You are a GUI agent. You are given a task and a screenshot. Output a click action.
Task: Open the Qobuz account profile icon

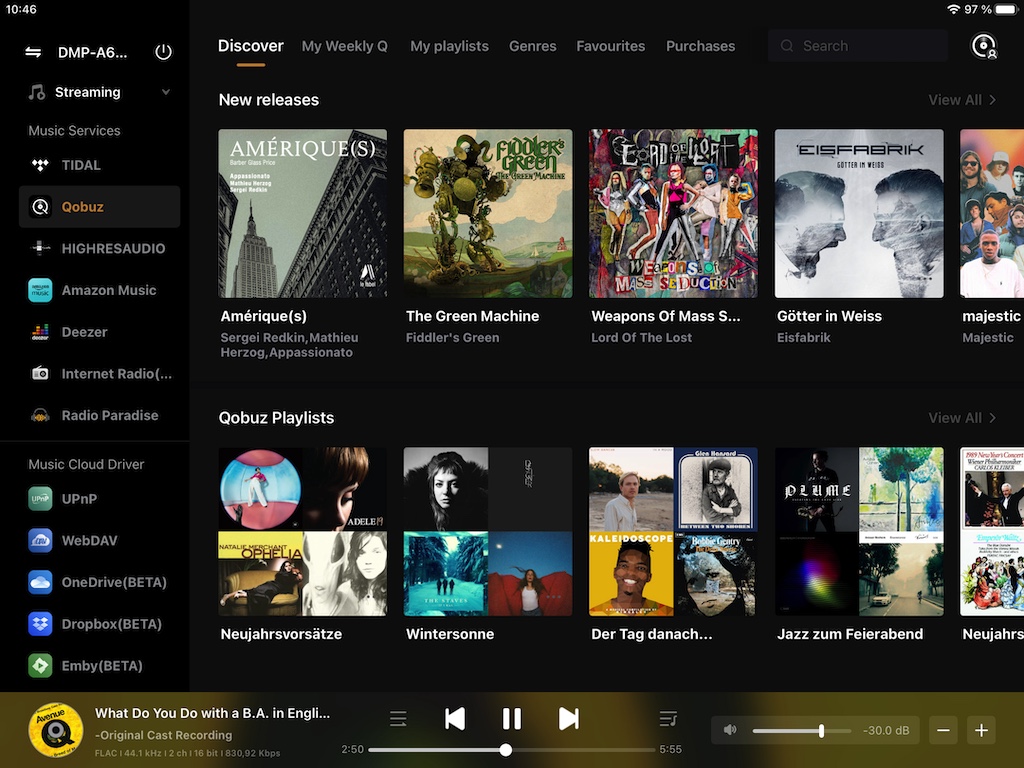point(984,46)
